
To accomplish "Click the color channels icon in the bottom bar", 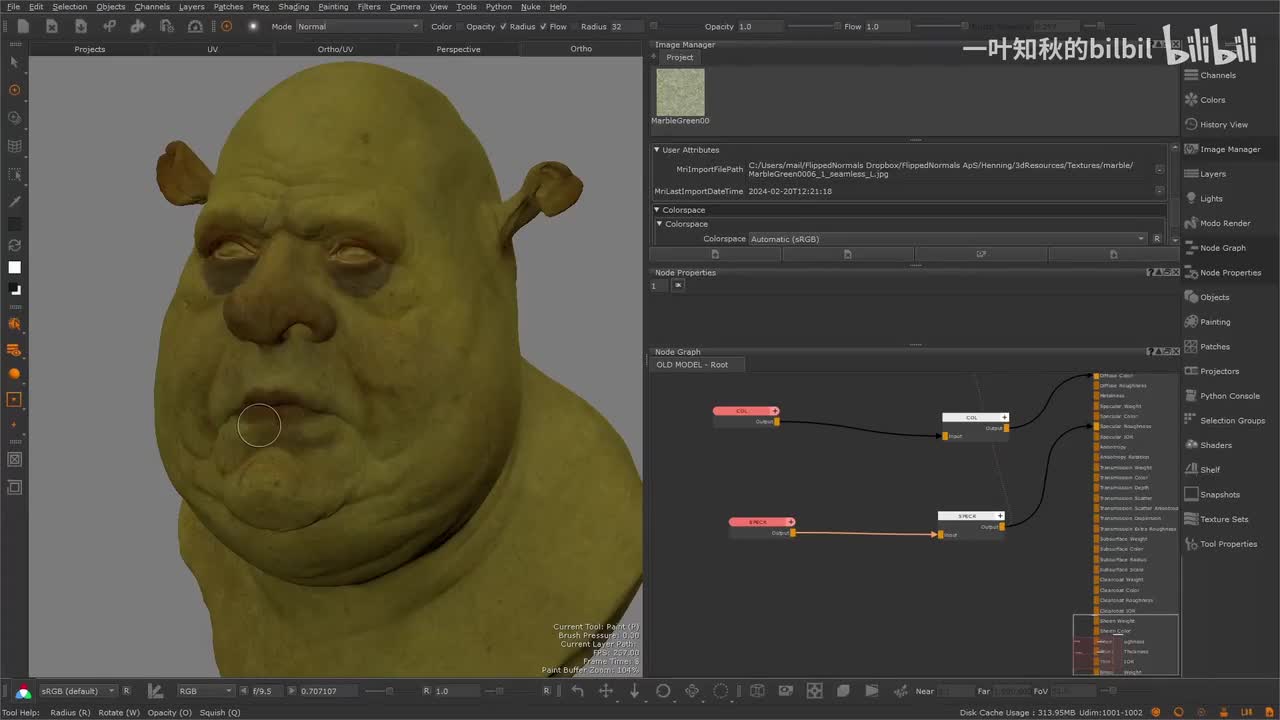I will click(x=22, y=691).
